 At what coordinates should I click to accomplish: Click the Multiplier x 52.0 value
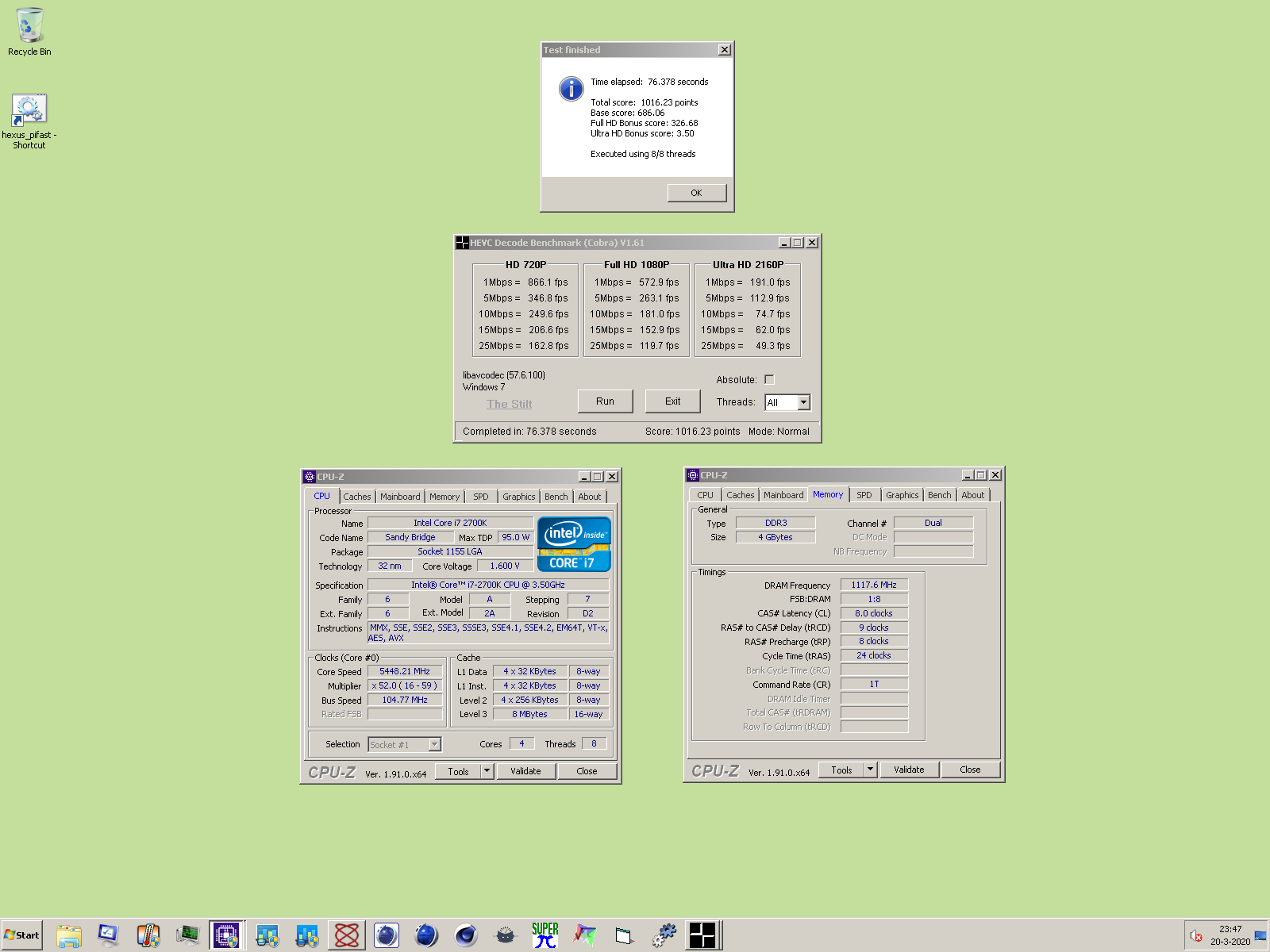point(405,685)
